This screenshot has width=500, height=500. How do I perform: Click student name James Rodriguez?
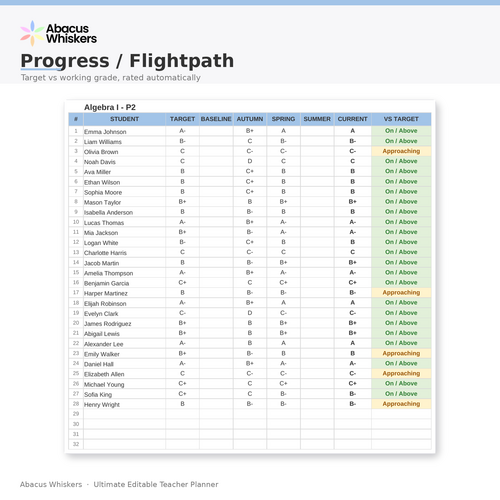107,324
